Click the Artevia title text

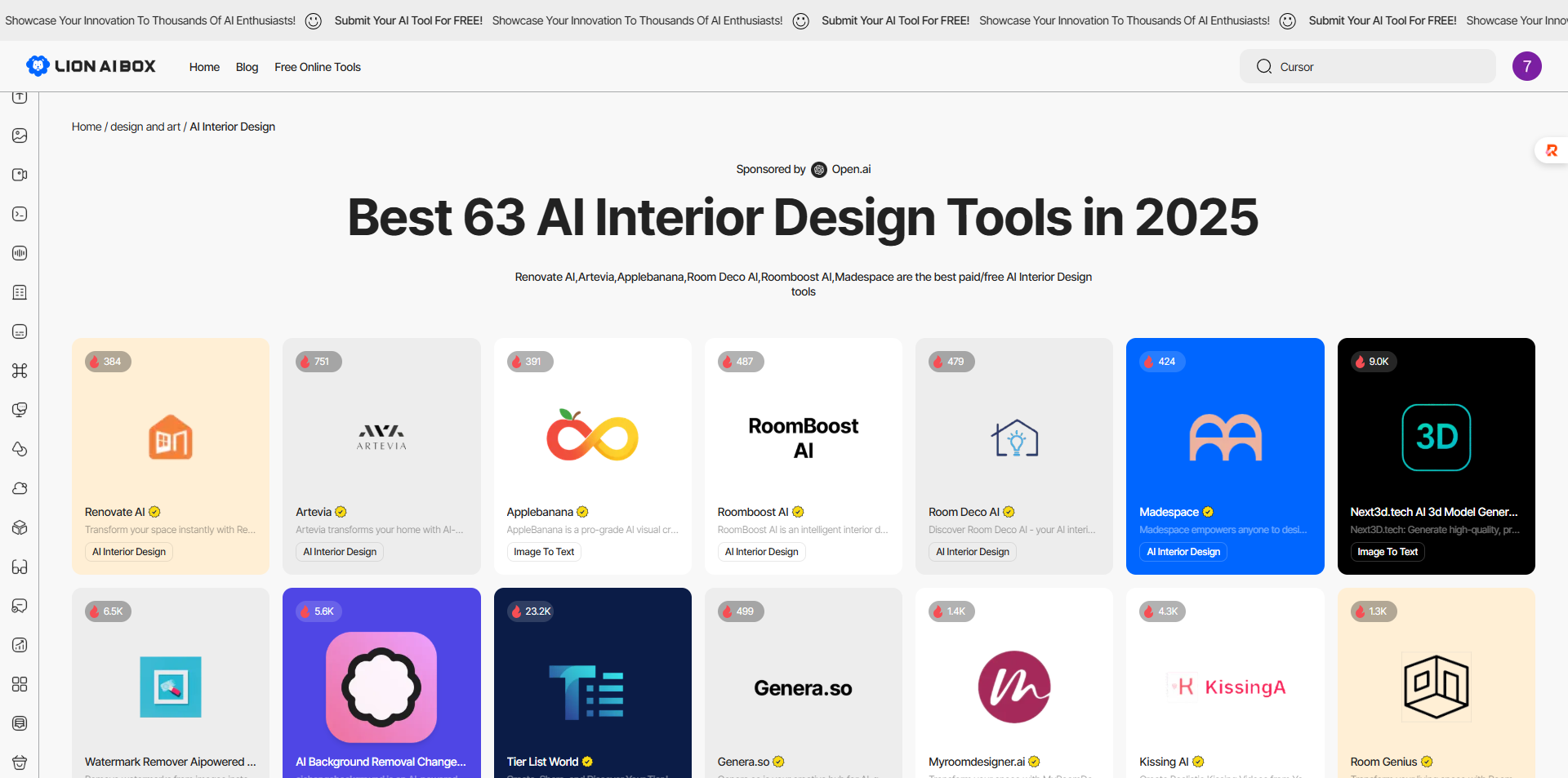(x=314, y=512)
